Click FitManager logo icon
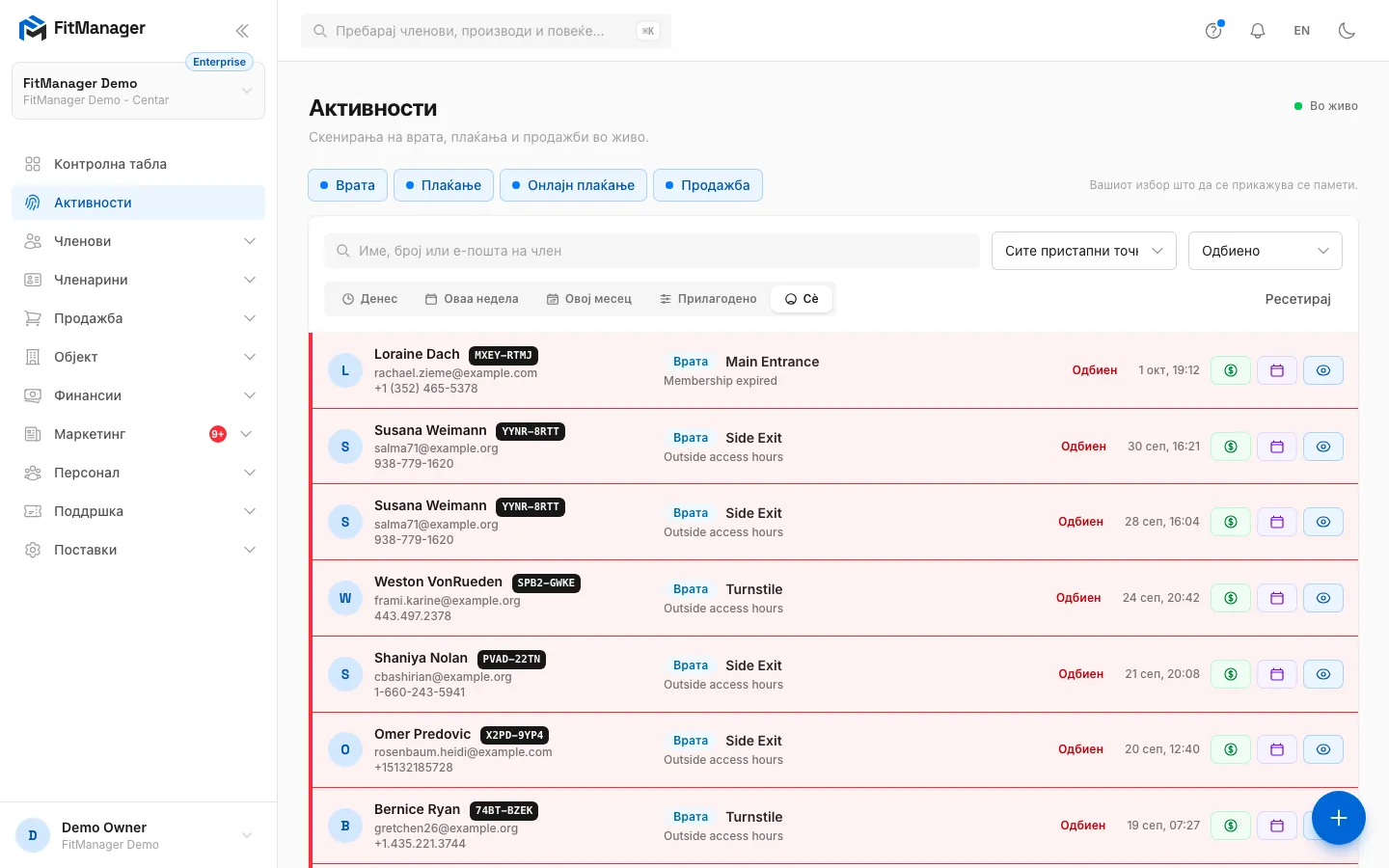The width and height of the screenshot is (1389, 868). (x=33, y=29)
